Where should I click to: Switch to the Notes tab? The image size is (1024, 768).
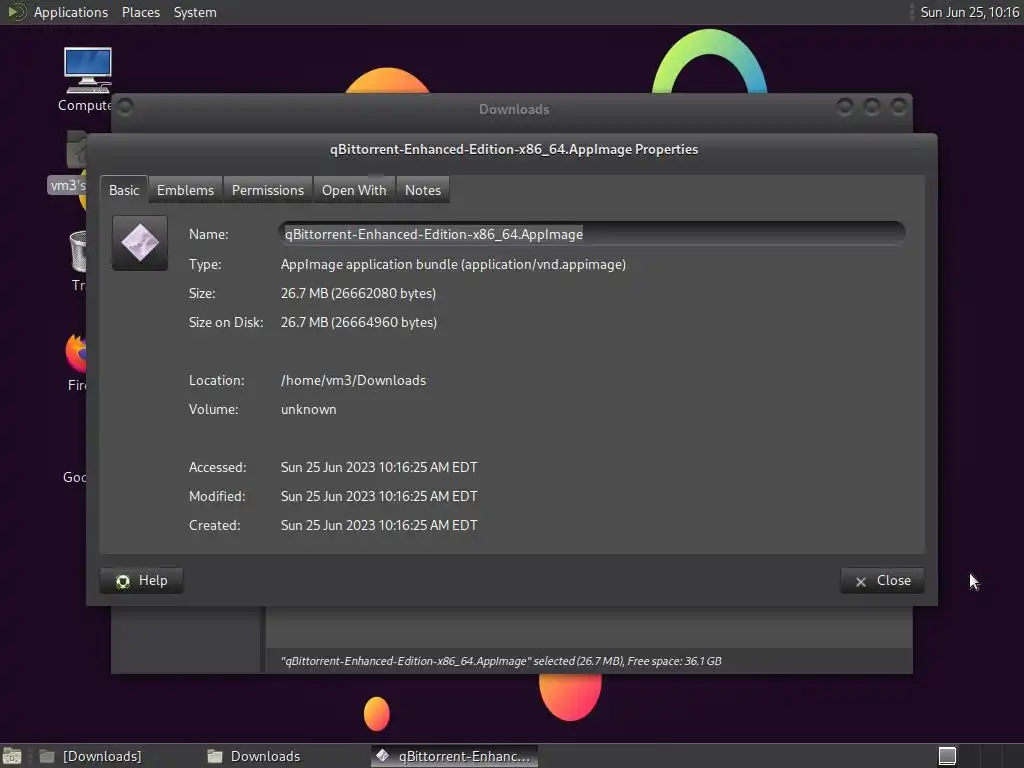pos(423,190)
